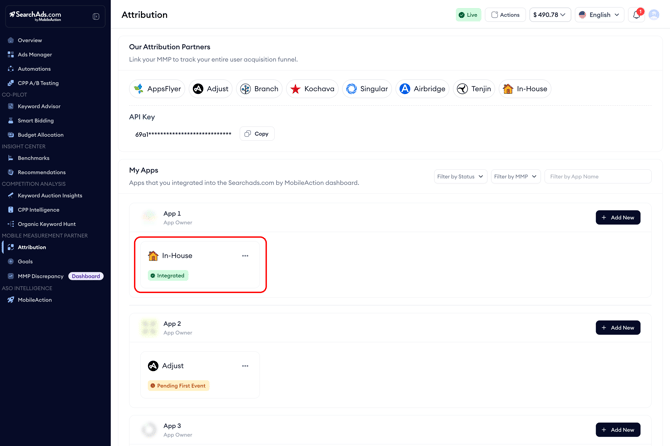Expand the Filter by MMP dropdown

point(515,177)
